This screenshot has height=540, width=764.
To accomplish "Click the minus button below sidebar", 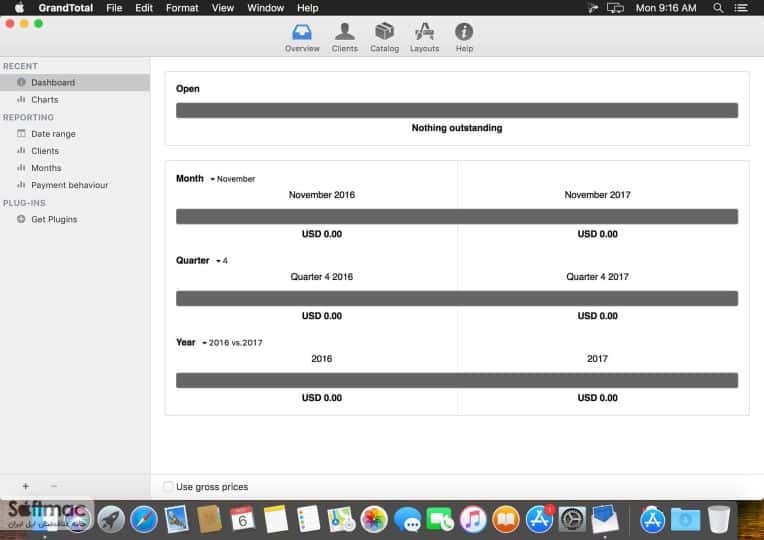I will 54,486.
